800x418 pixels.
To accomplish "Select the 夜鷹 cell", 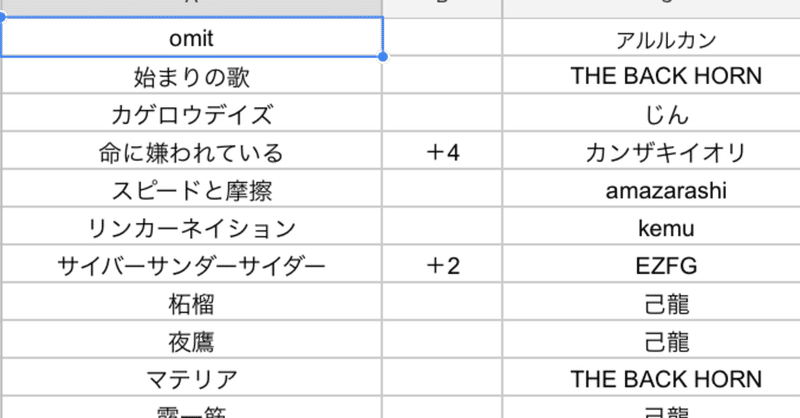I will coord(192,342).
